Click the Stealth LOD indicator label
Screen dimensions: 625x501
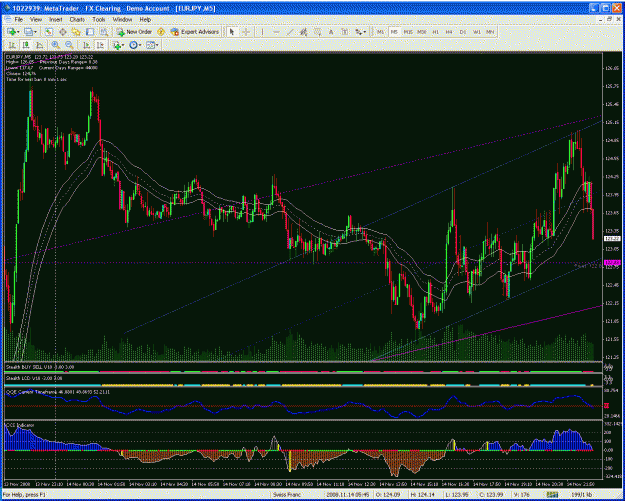tap(34, 378)
